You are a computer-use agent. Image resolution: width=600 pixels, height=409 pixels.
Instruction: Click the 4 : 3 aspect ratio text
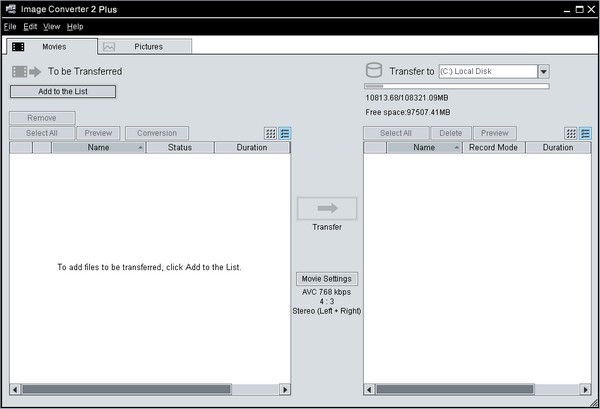point(327,301)
